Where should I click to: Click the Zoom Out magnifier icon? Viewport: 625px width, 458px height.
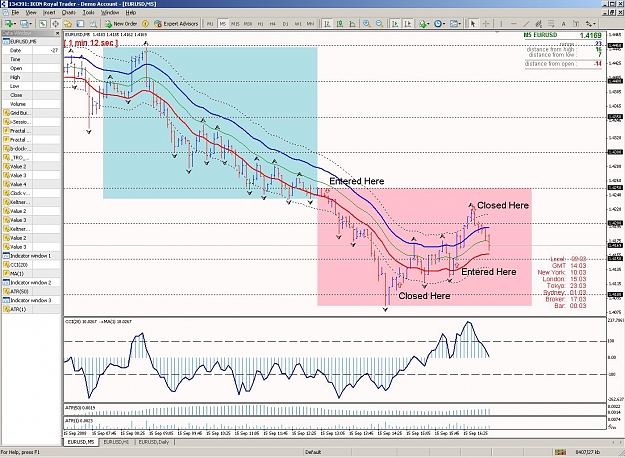click(379, 24)
